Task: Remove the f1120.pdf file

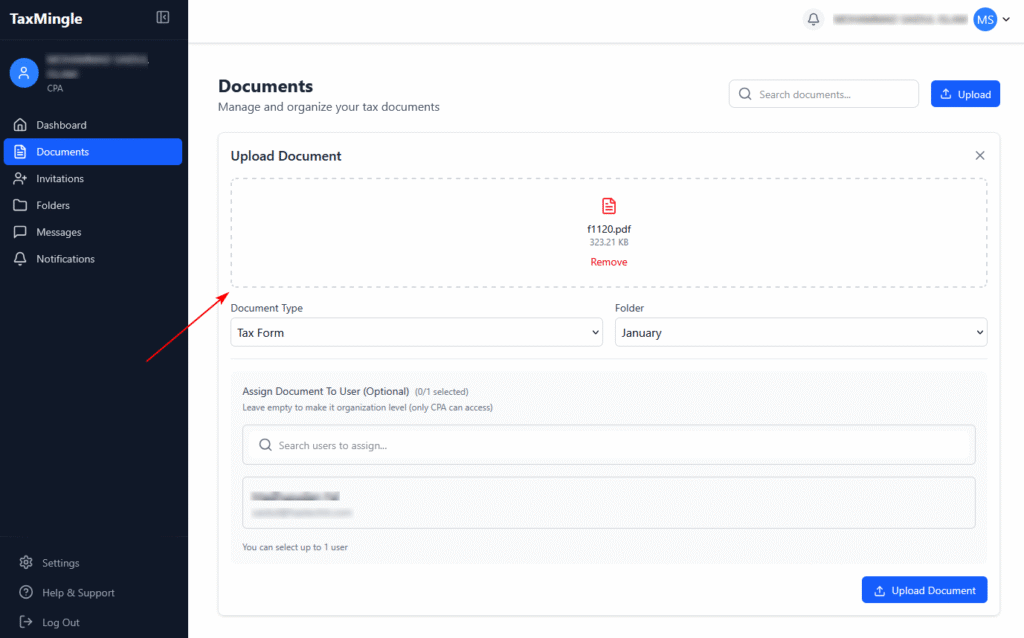Action: [609, 262]
